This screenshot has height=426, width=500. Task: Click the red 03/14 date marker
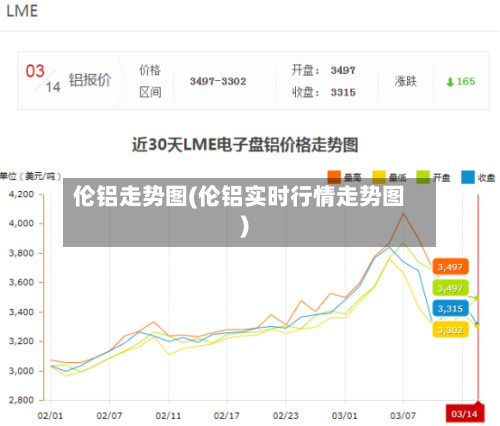pyautogui.click(x=465, y=414)
